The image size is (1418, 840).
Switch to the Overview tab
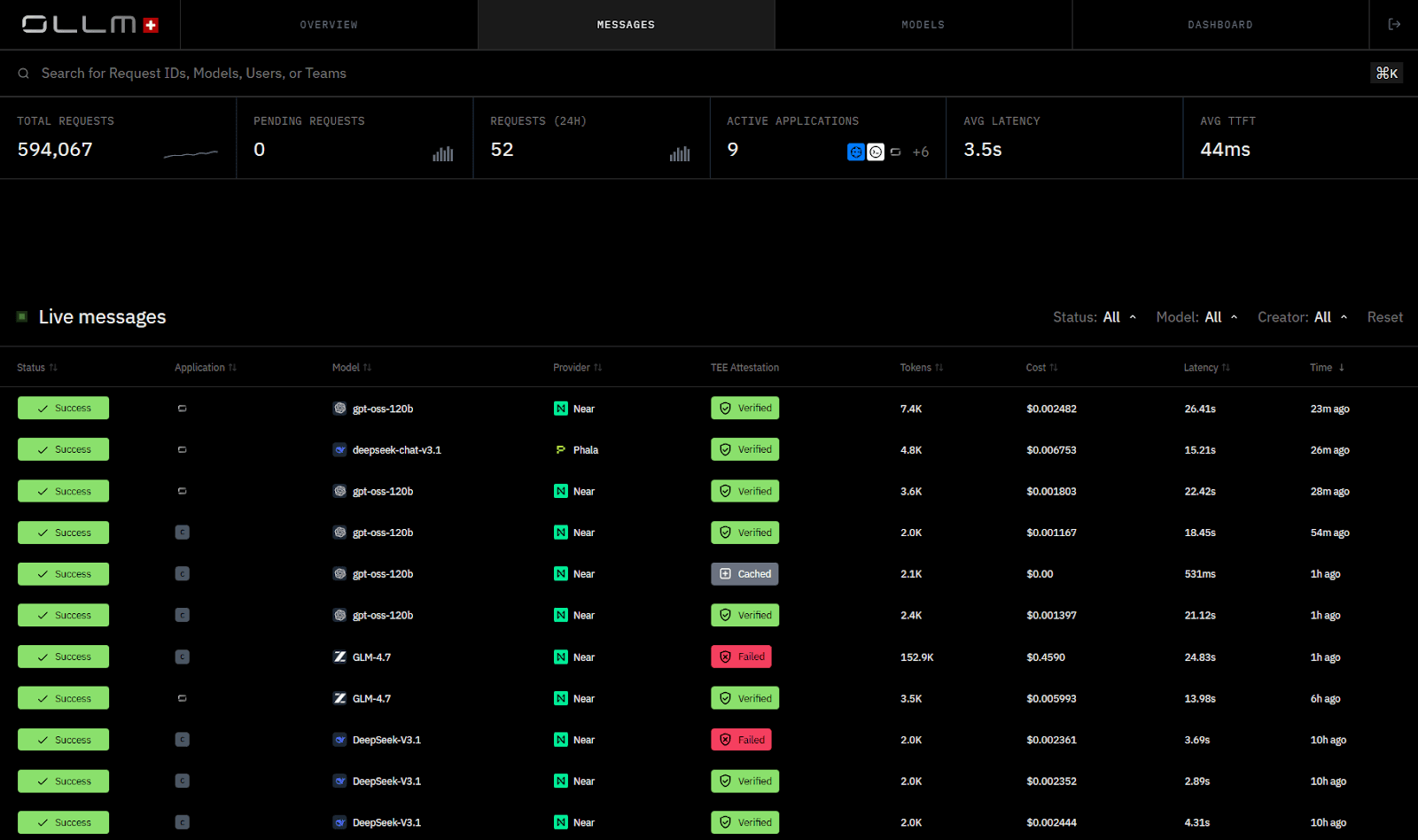(329, 25)
